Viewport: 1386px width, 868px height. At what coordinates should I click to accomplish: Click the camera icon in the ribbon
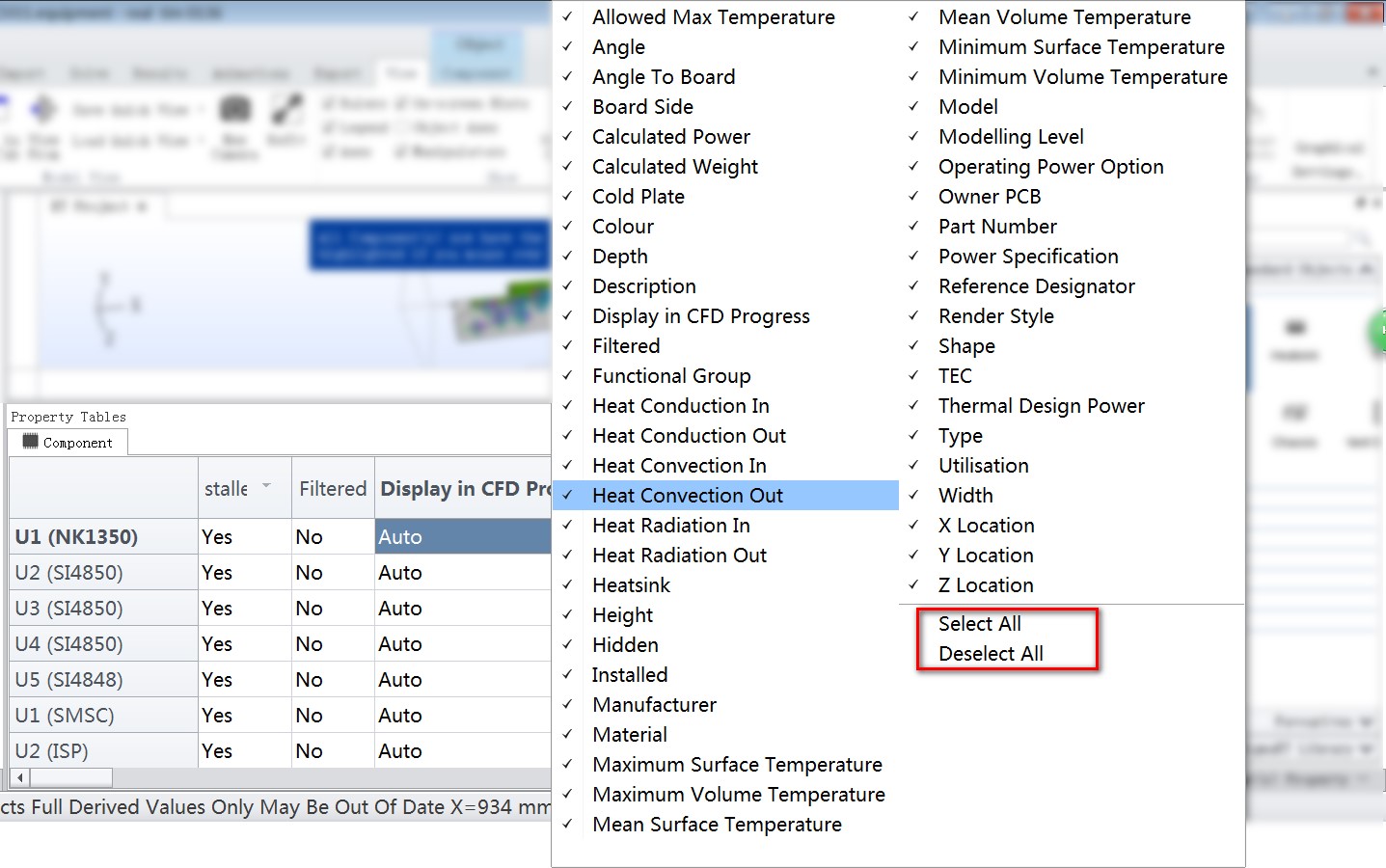click(235, 110)
